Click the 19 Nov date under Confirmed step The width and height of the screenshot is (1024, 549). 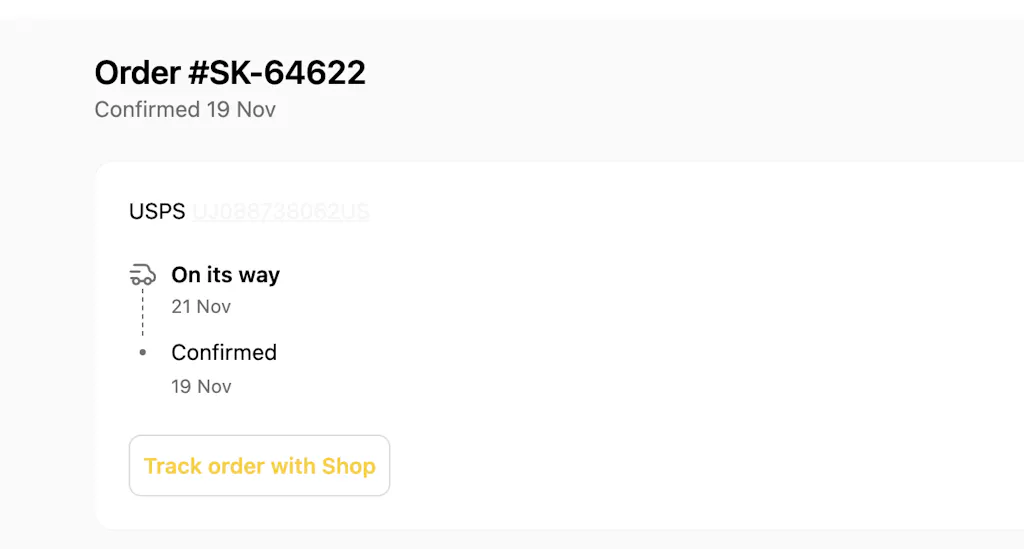201,386
